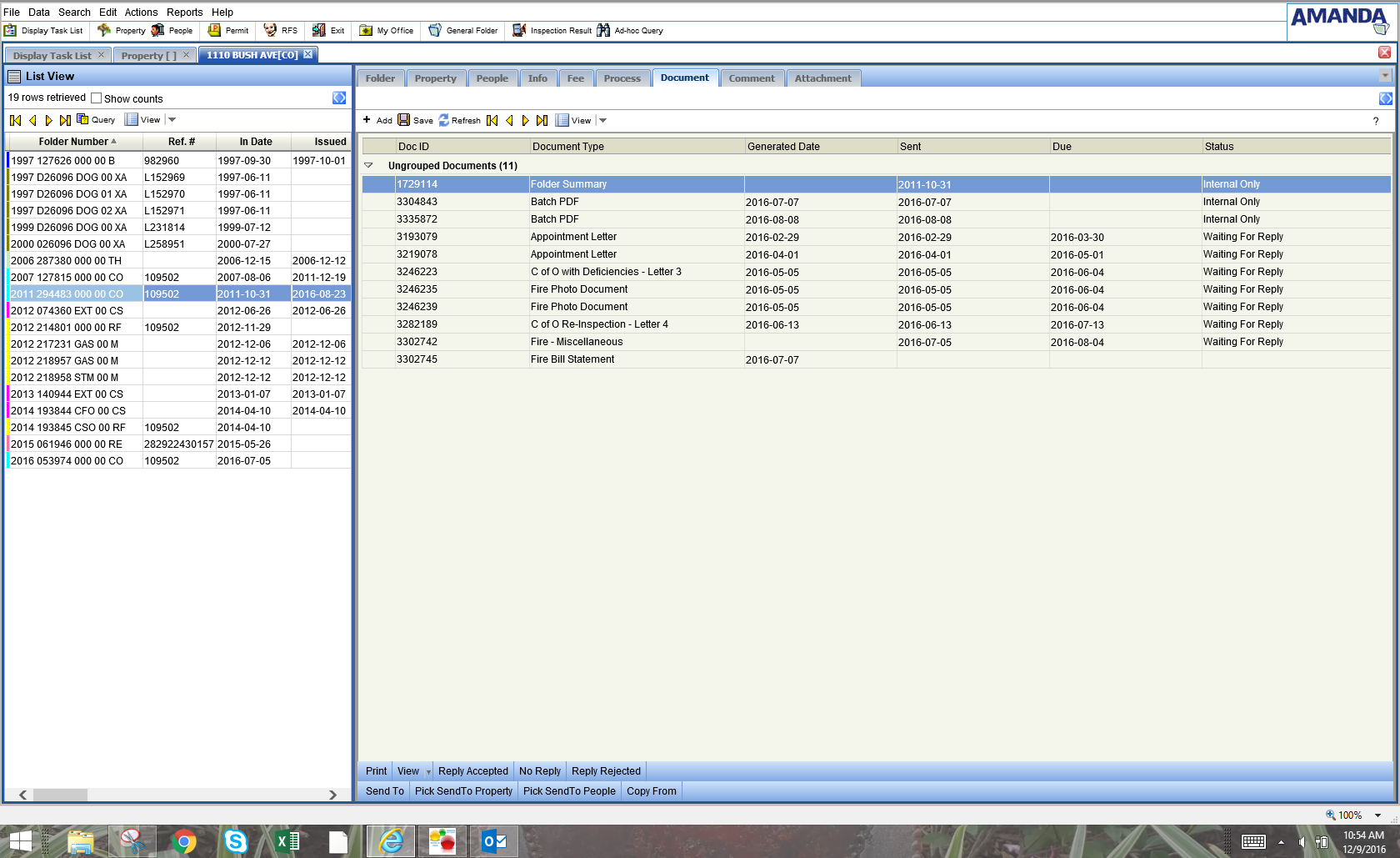Open the General Folder tool
This screenshot has height=858, width=1400.
point(463,31)
